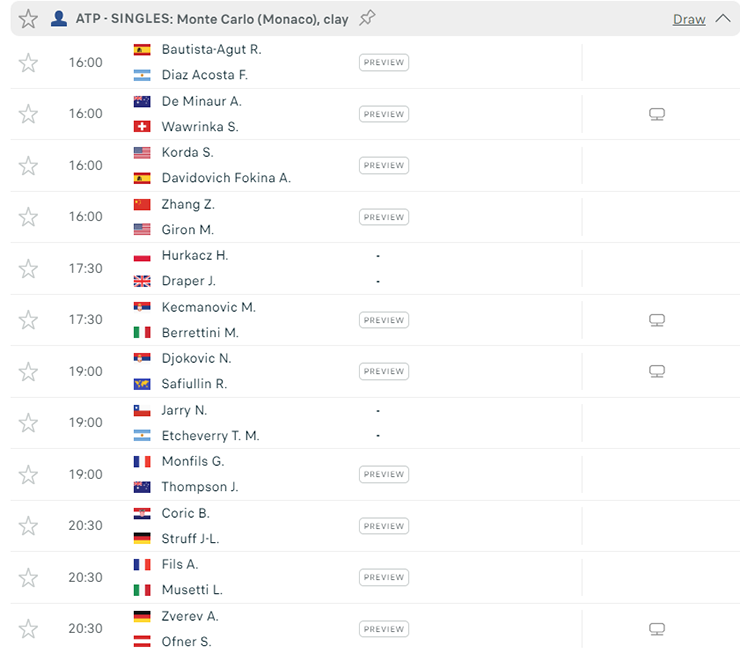The height and width of the screenshot is (654, 740).
Task: Click the TV icon for Zverev vs Ofner
Action: tap(657, 629)
